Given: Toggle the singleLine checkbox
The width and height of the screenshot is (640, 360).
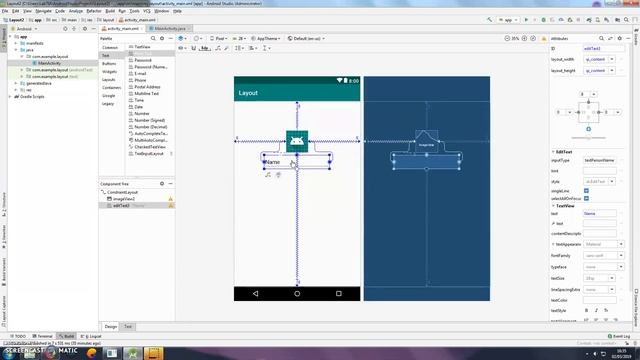Looking at the screenshot, I should 586,191.
